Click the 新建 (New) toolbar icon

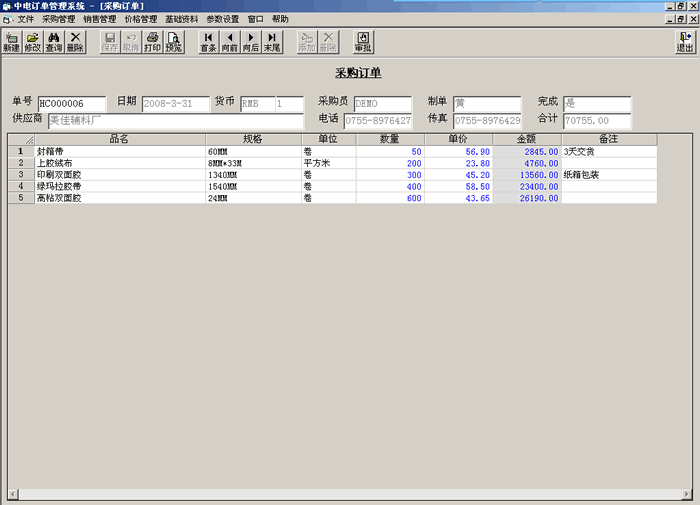[x=11, y=42]
